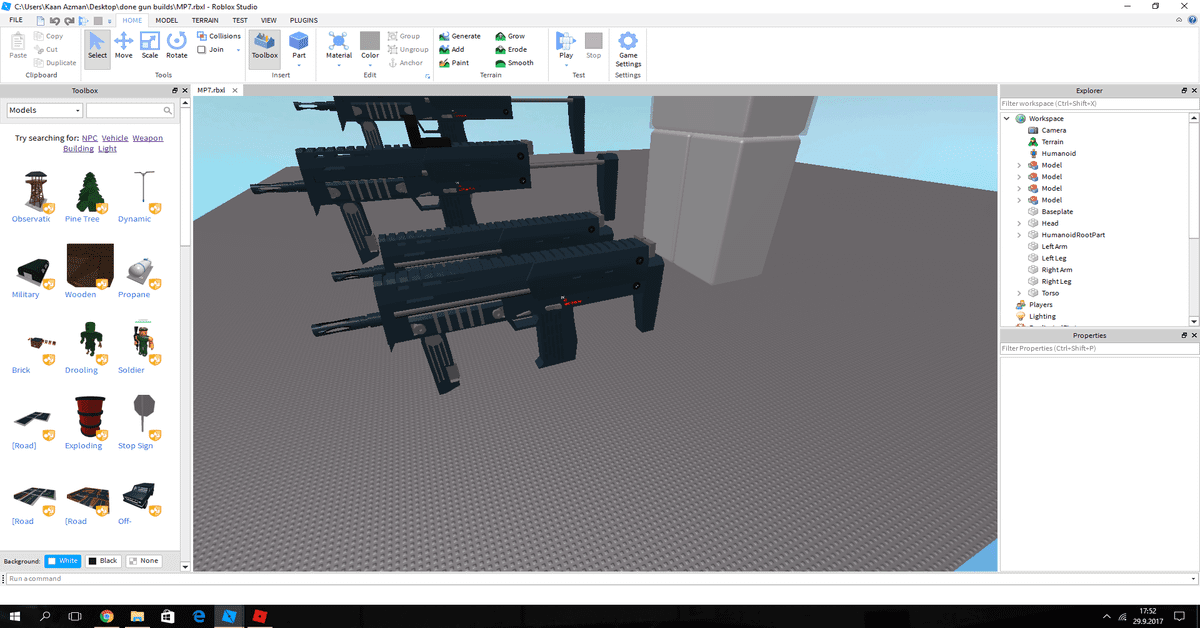Set toolbox background to White
This screenshot has width=1200, height=628.
pos(62,561)
